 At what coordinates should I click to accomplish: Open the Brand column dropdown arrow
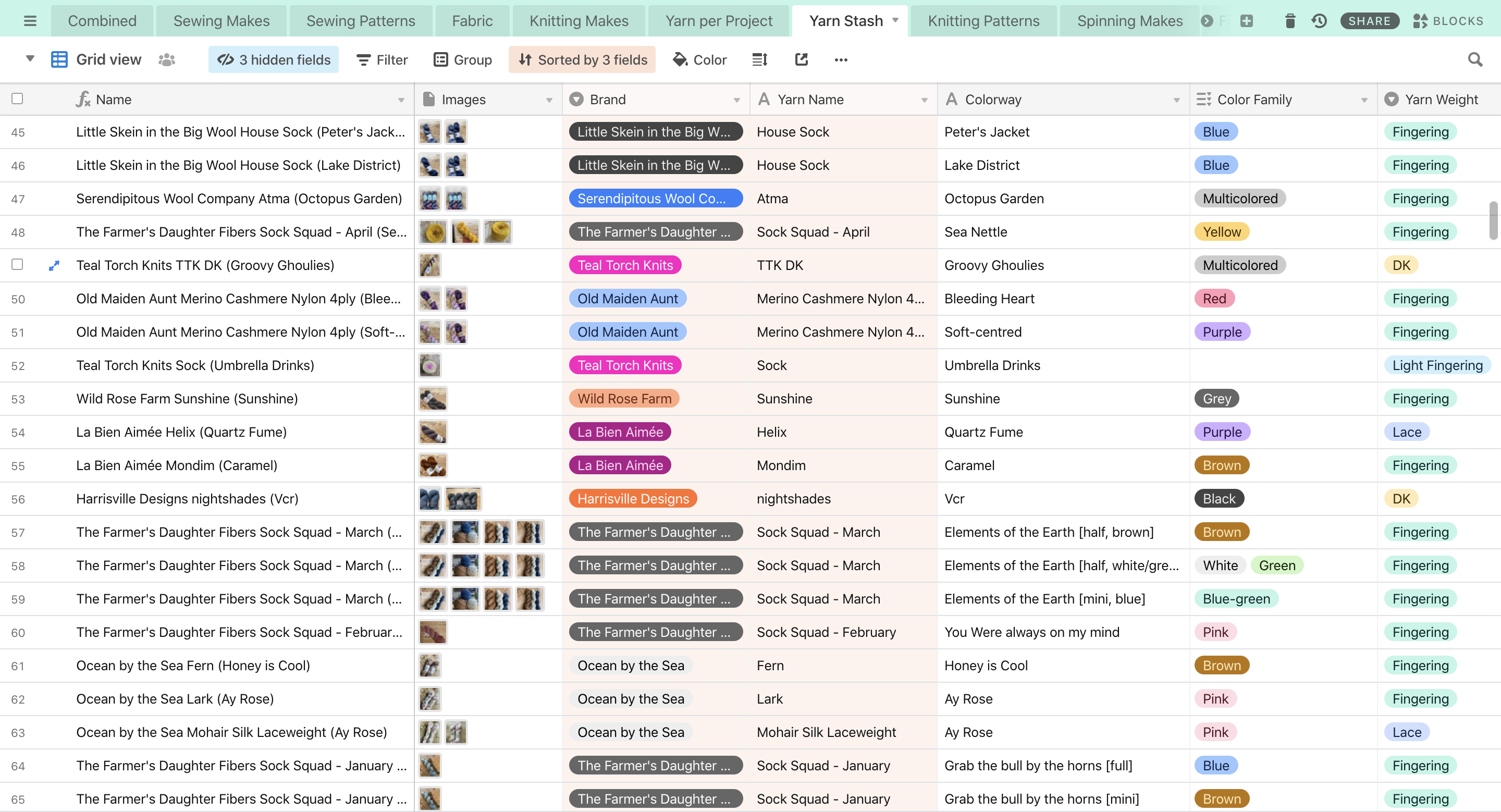coord(736,100)
